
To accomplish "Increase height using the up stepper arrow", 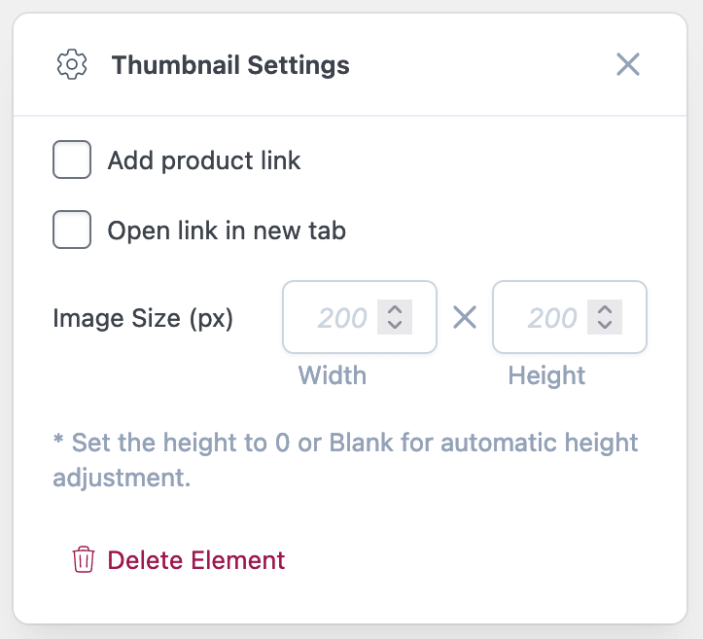I will click(x=604, y=310).
